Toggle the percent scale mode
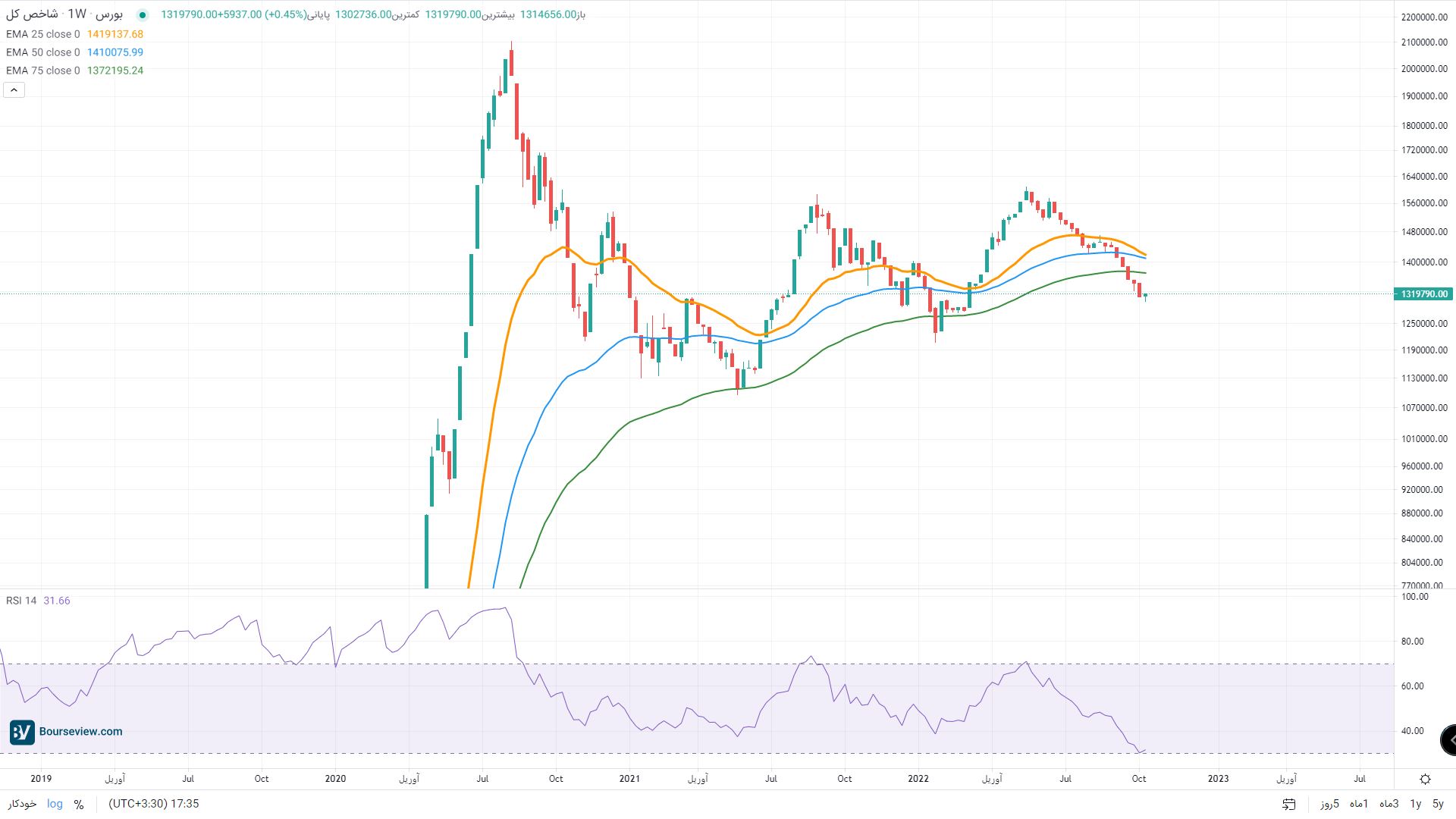The width and height of the screenshot is (1456, 819). [79, 804]
